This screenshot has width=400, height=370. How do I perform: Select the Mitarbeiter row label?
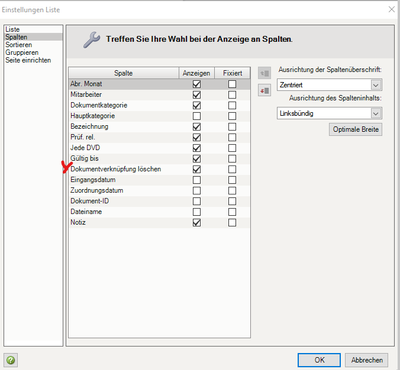[x=86, y=95]
